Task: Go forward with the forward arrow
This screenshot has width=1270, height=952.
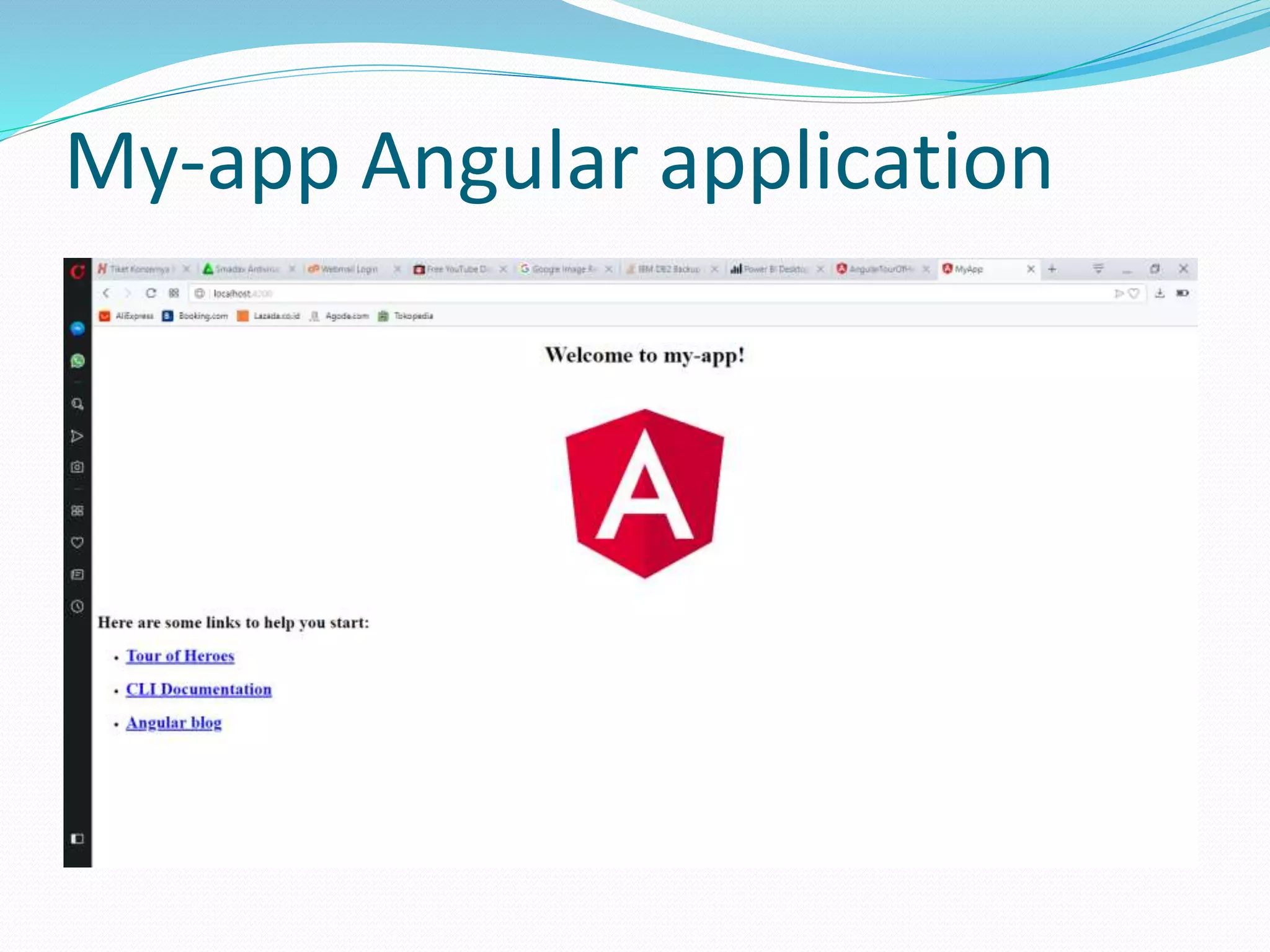Action: tap(128, 293)
